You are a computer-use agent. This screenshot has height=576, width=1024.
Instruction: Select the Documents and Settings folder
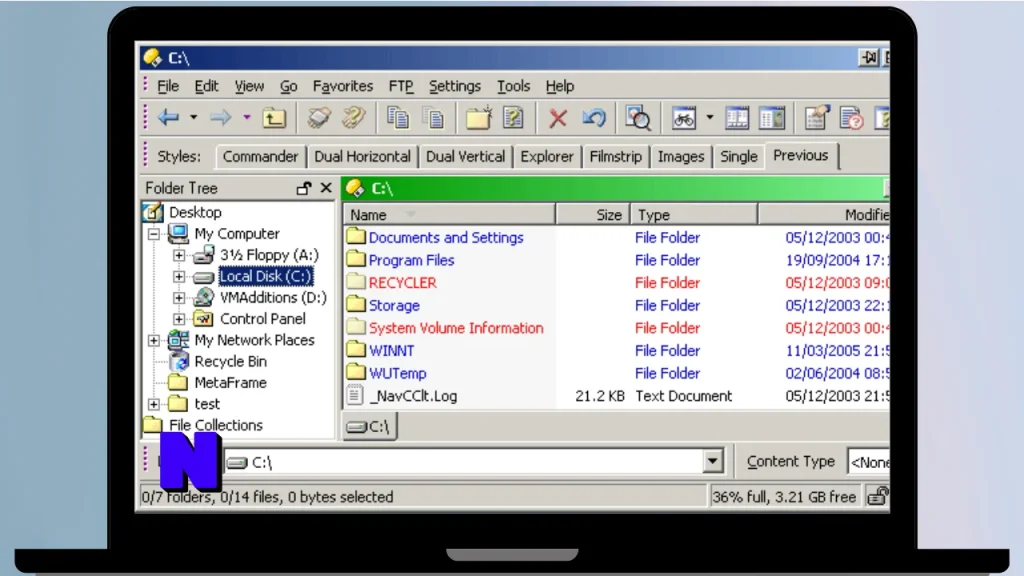446,238
